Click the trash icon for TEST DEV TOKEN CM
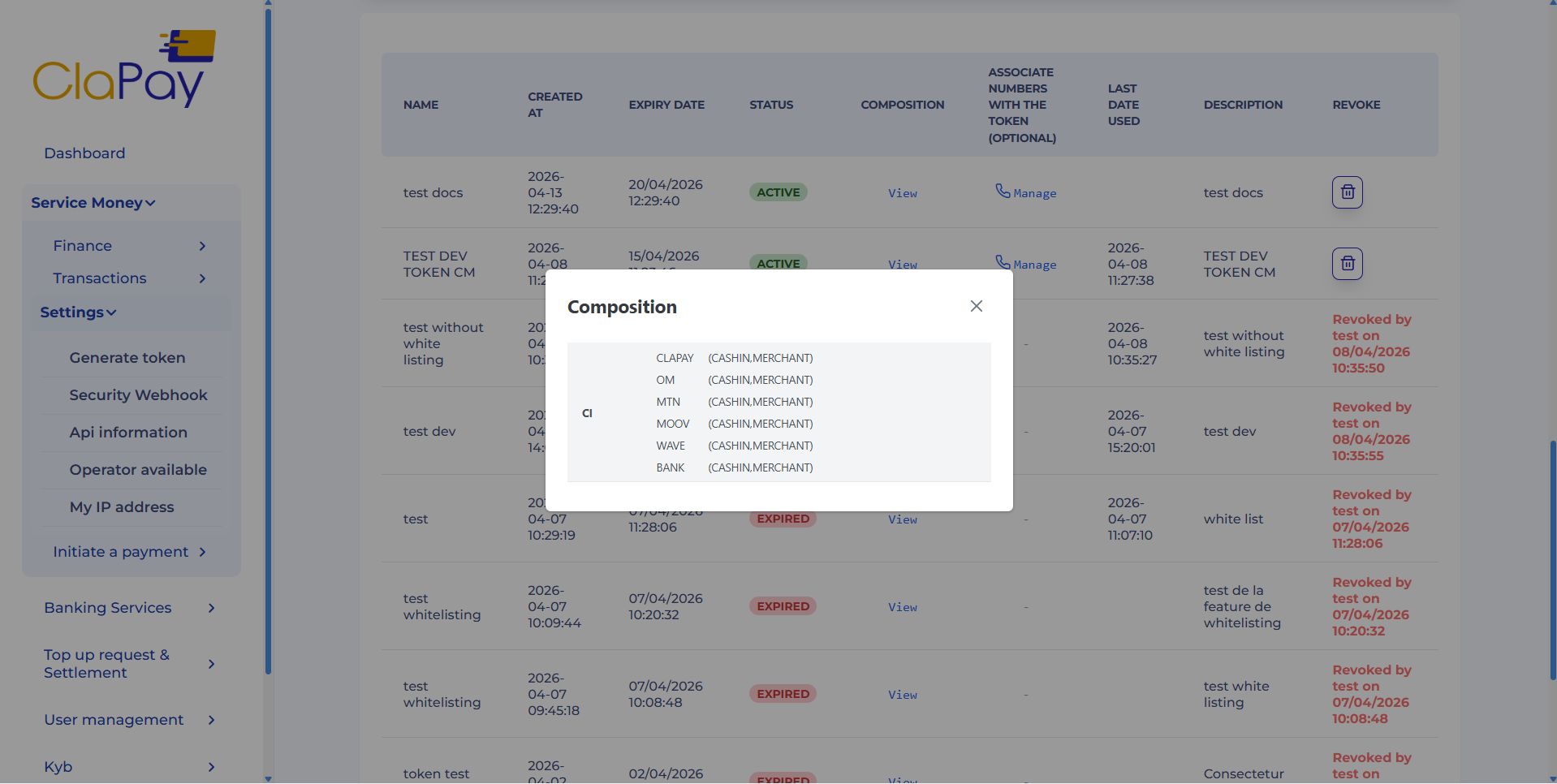The image size is (1557, 784). point(1347,263)
